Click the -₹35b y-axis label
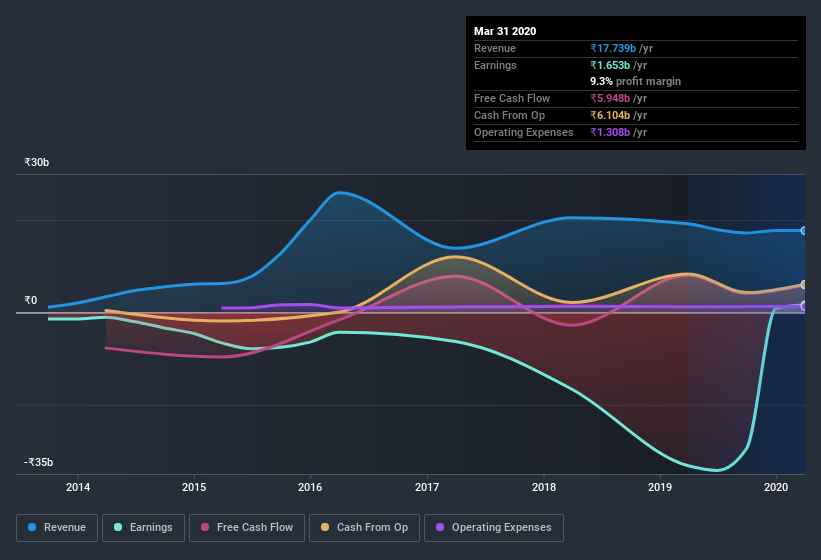 coord(38,462)
